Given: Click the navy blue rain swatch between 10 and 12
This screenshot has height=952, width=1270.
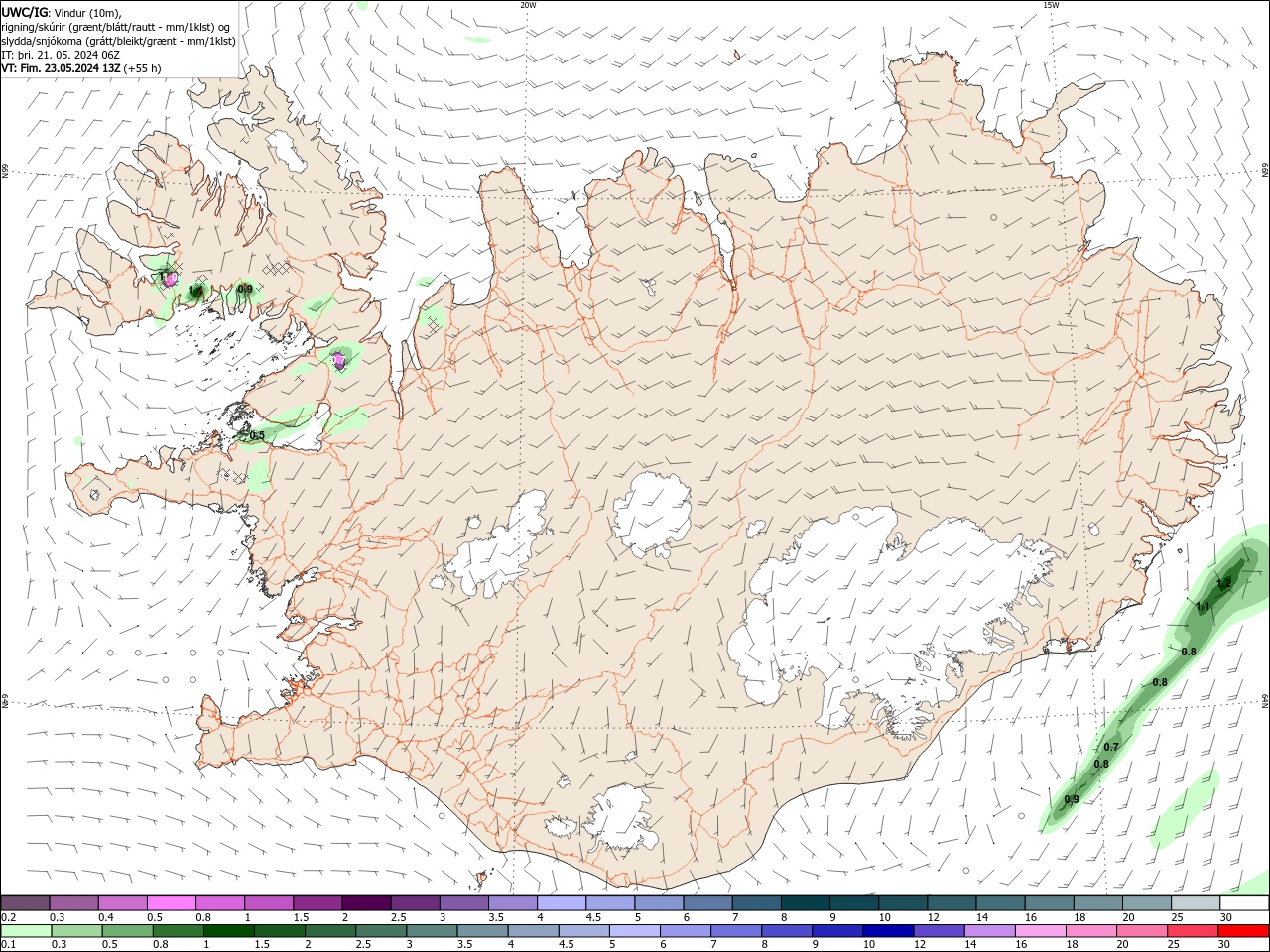Looking at the screenshot, I should pos(888,930).
